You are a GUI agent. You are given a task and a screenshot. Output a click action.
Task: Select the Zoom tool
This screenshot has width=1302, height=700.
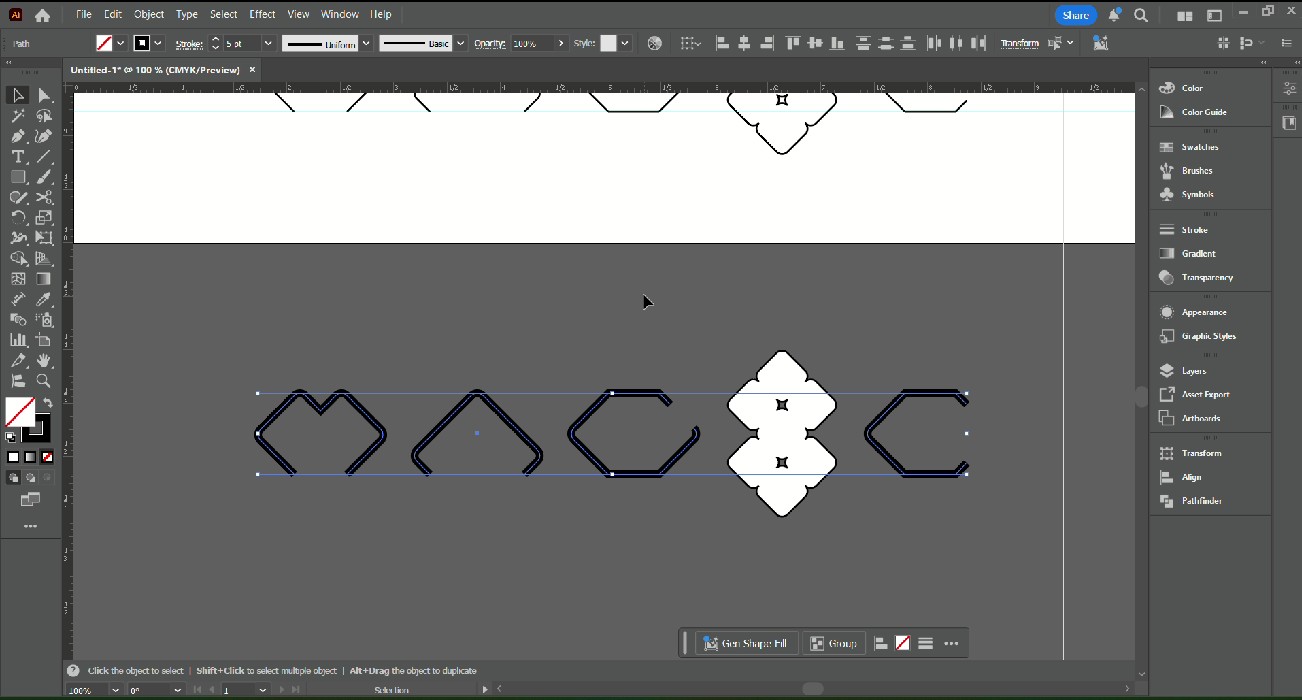pyautogui.click(x=44, y=381)
